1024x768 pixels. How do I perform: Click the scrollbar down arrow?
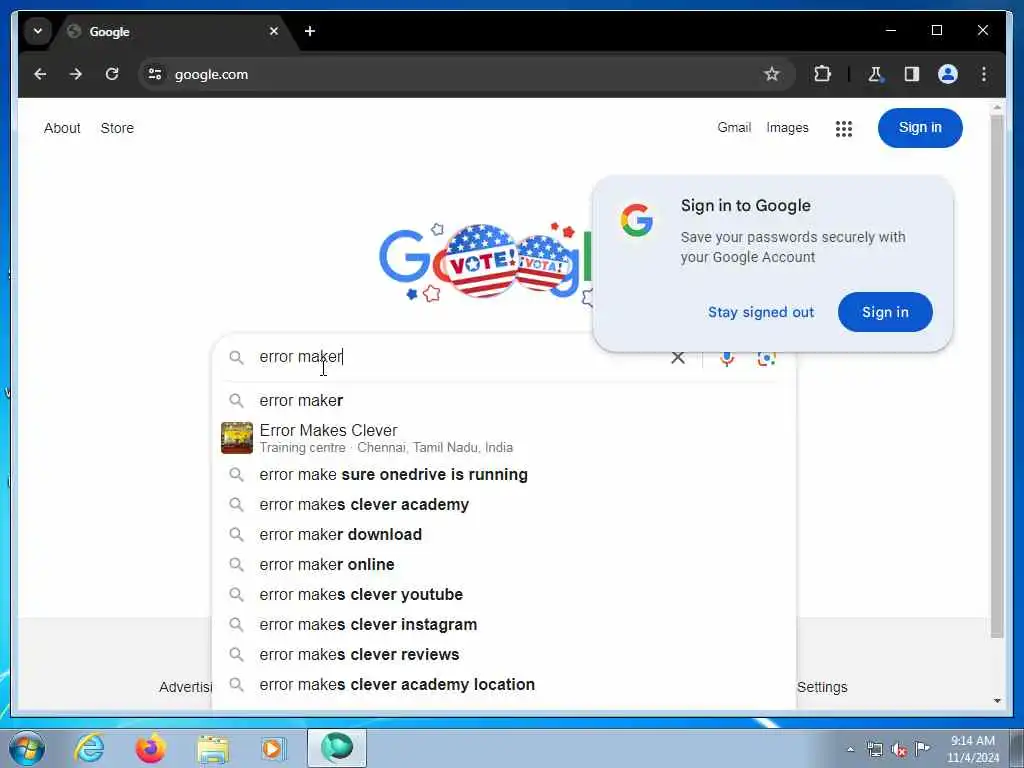[x=997, y=701]
